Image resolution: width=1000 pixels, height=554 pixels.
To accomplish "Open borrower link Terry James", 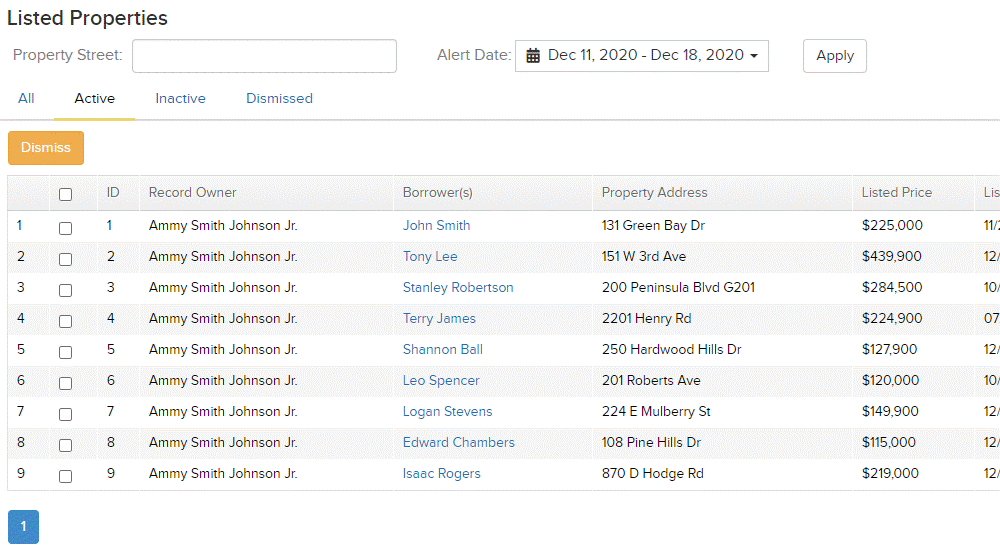I will (x=439, y=319).
